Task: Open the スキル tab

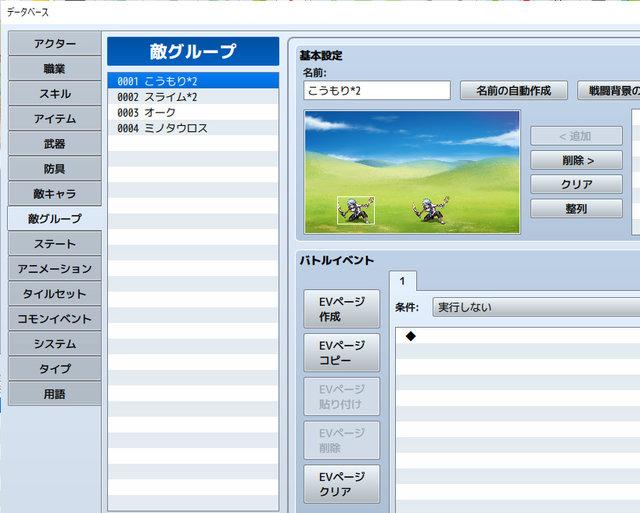Action: (x=55, y=93)
